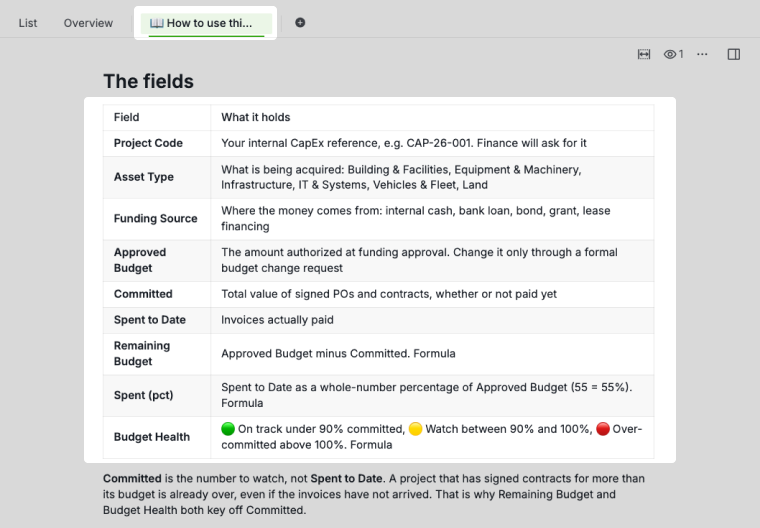Click the green On track circle
Image resolution: width=760 pixels, height=528 pixels.
click(x=228, y=429)
